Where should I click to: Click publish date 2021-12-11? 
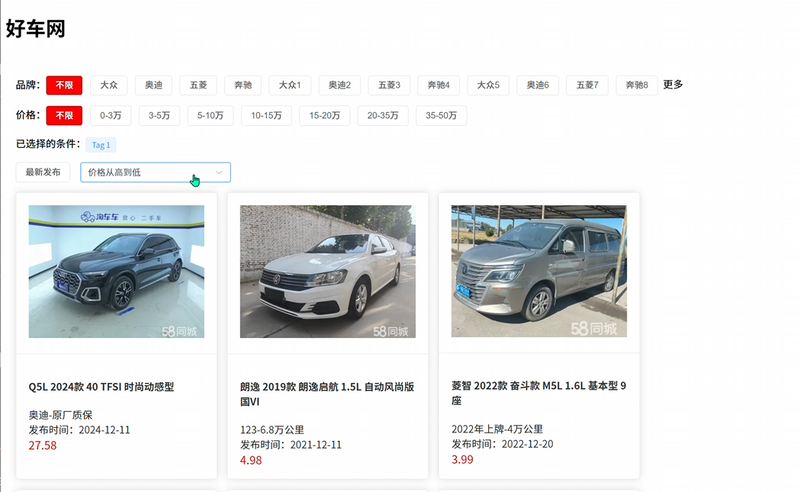(316, 445)
